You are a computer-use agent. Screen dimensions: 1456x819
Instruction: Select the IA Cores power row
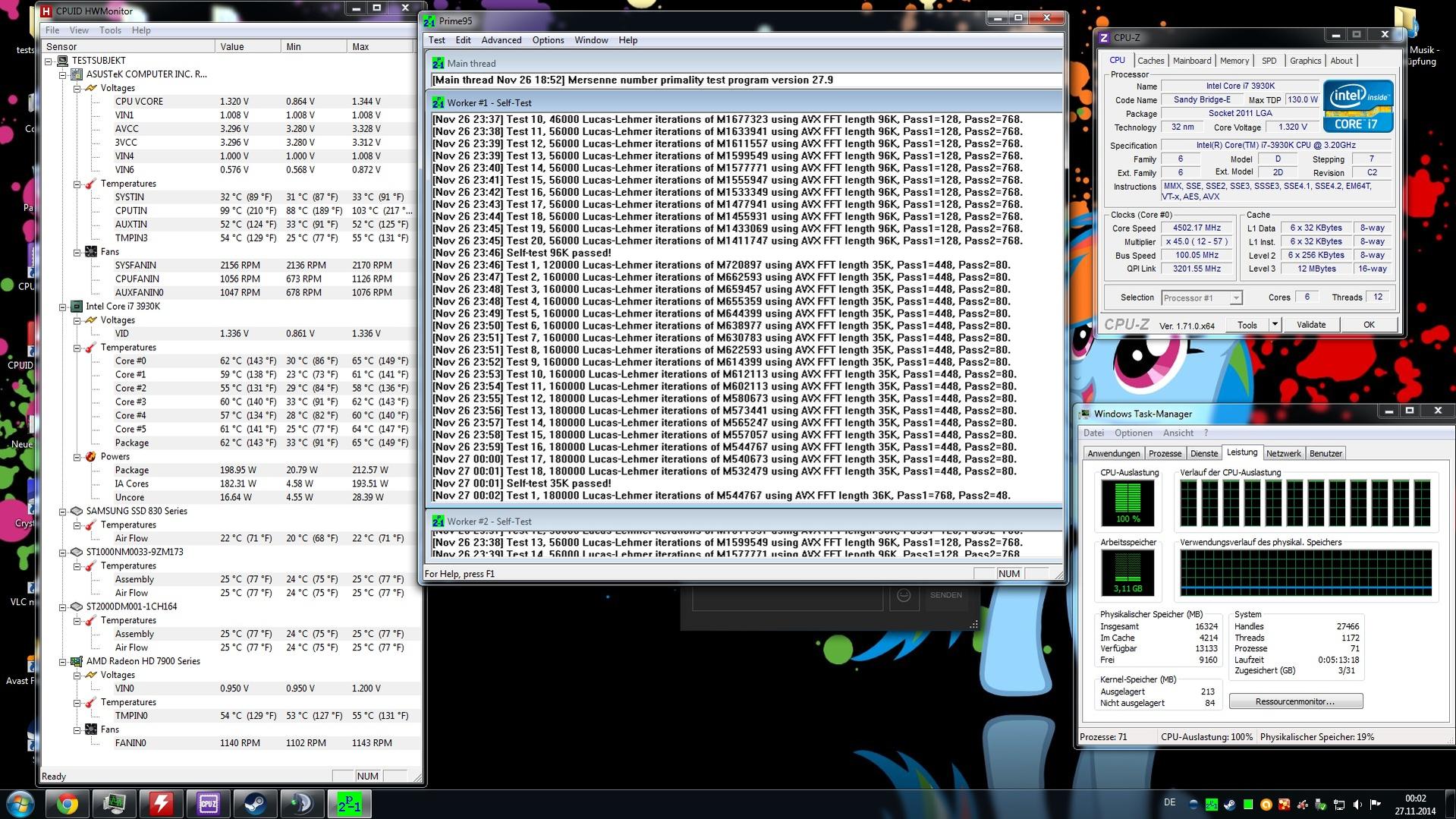tap(263, 484)
